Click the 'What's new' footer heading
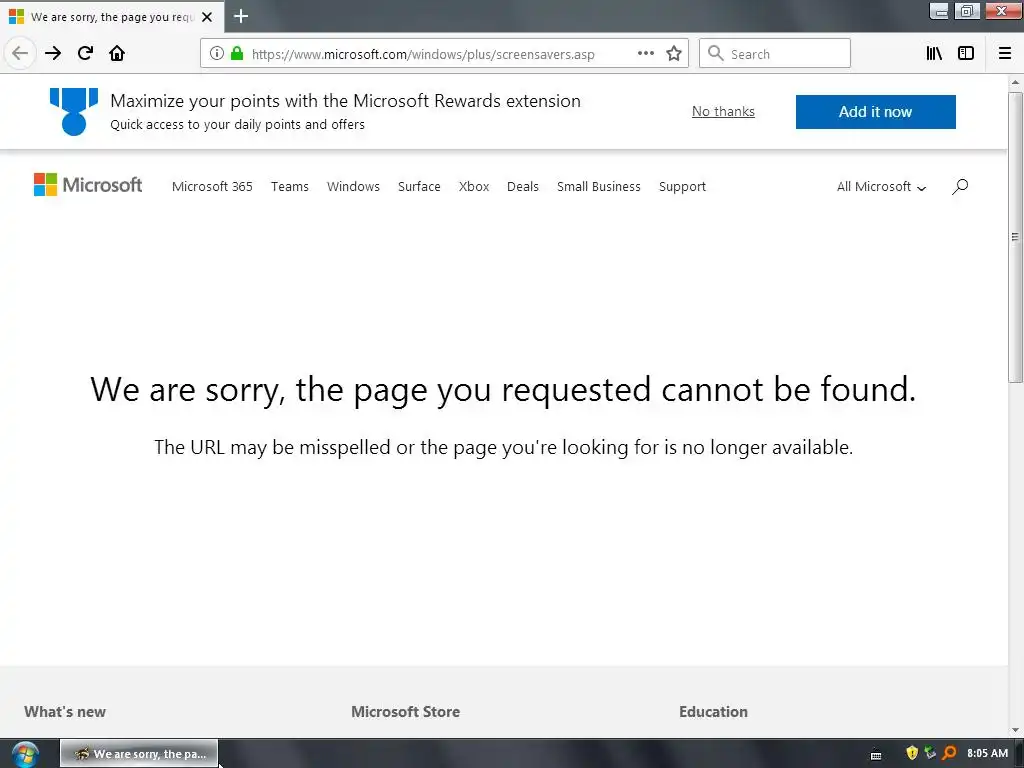The width and height of the screenshot is (1024, 768). pos(65,712)
